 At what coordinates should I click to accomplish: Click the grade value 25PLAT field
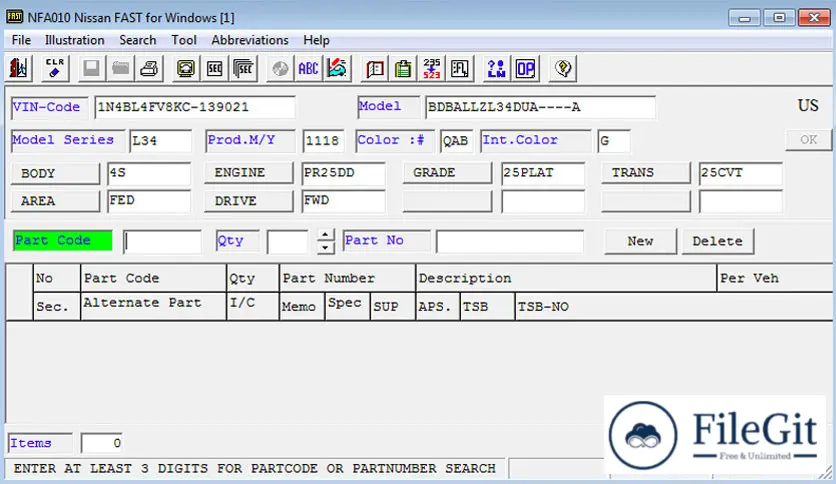(543, 173)
